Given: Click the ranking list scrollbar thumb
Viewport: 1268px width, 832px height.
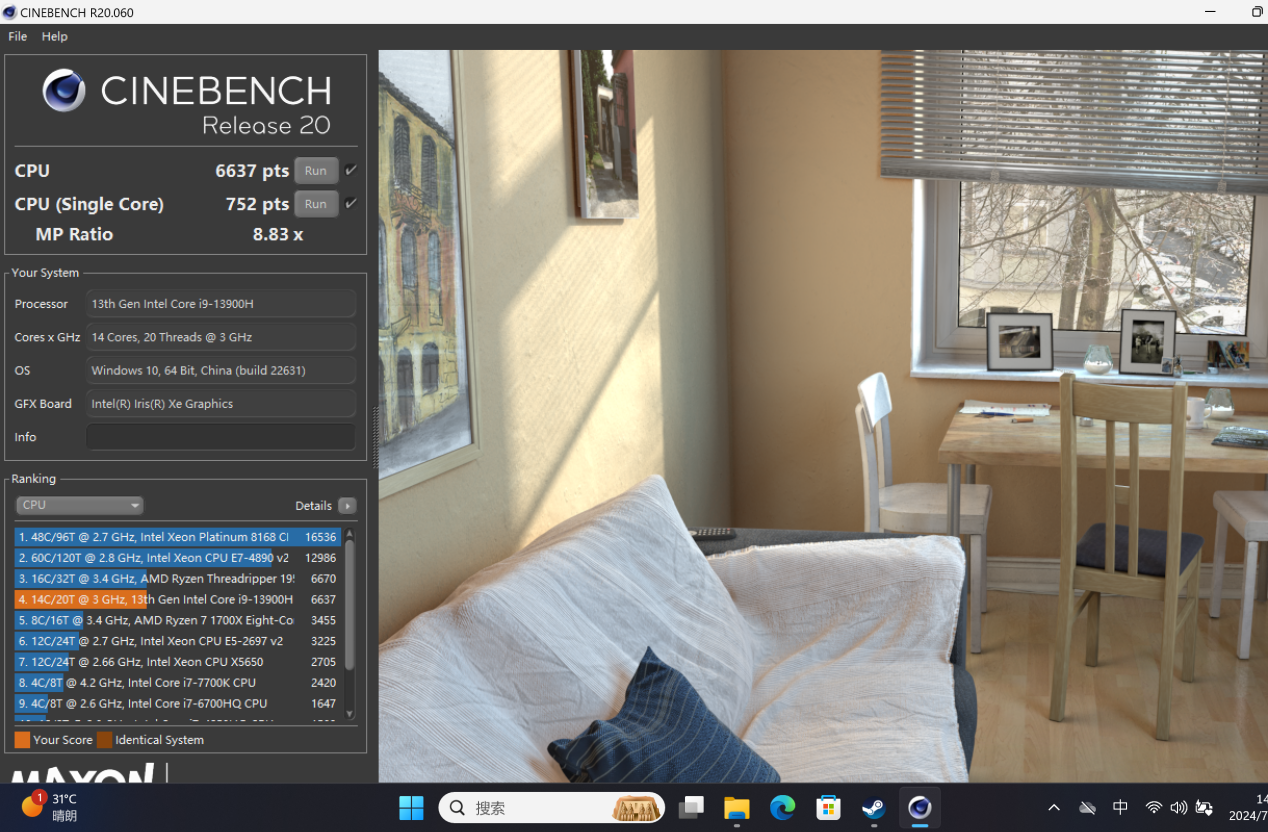Looking at the screenshot, I should coord(350,605).
